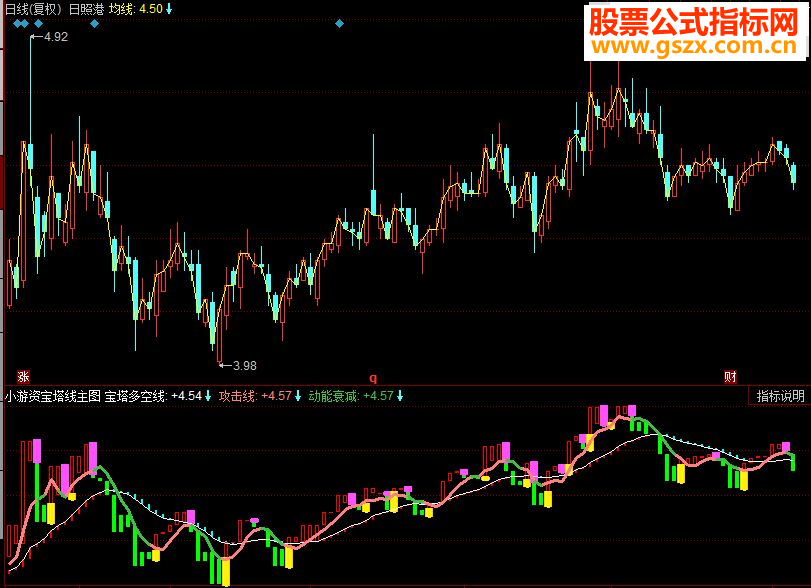
Task: Select the 小游资宝塔线主图 indicator title
Action: [53, 396]
